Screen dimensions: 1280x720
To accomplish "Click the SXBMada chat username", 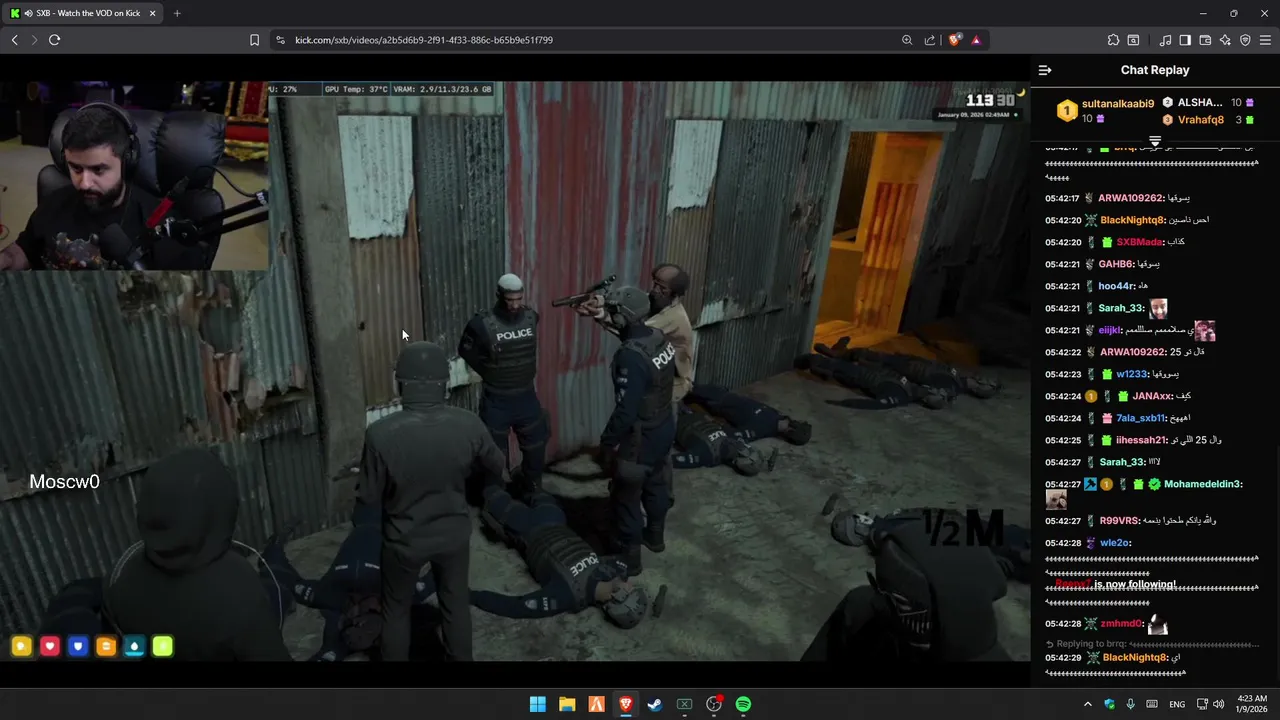I will click(x=1140, y=242).
